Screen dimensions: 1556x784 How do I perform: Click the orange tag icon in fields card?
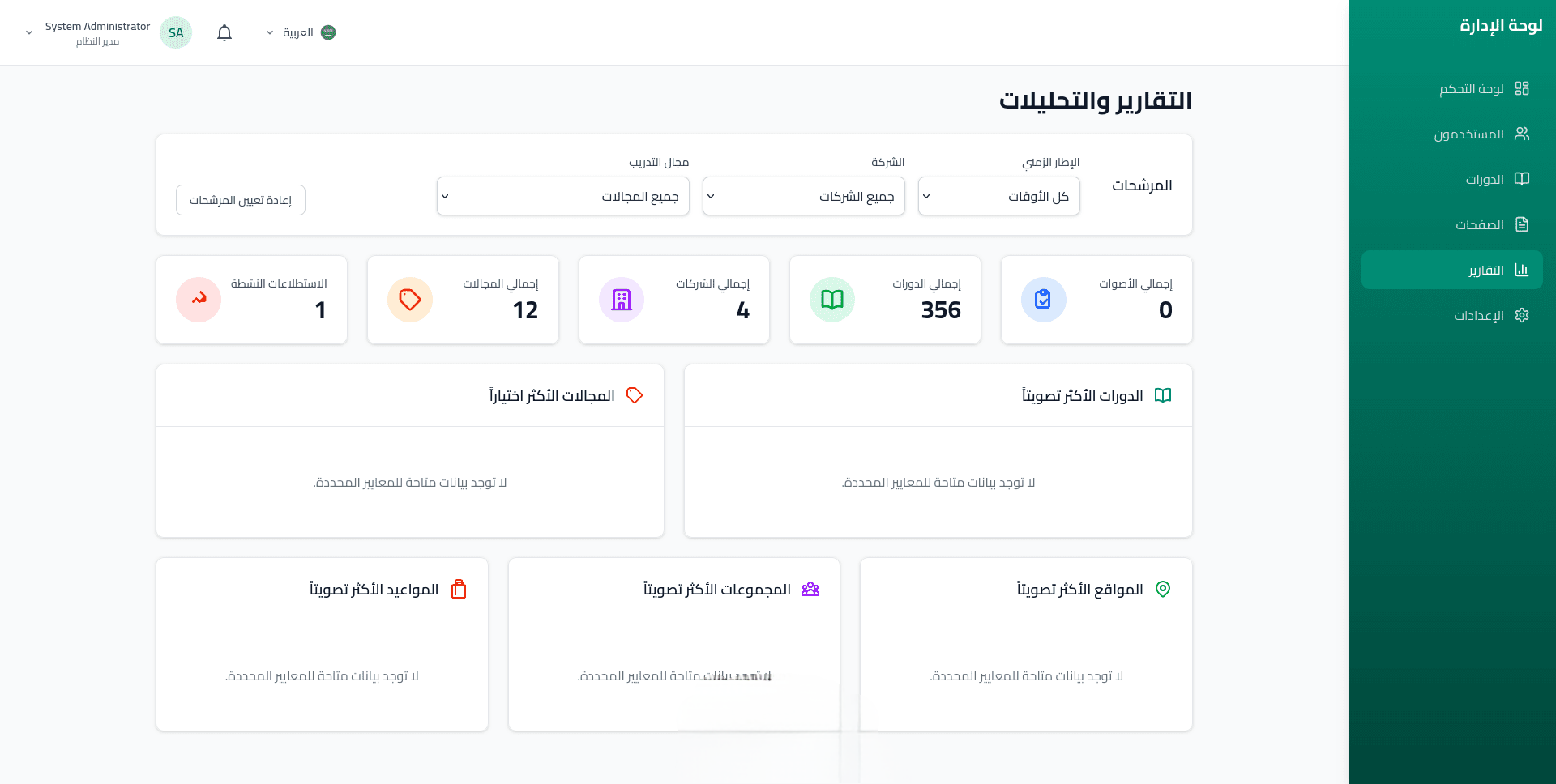pyautogui.click(x=409, y=300)
